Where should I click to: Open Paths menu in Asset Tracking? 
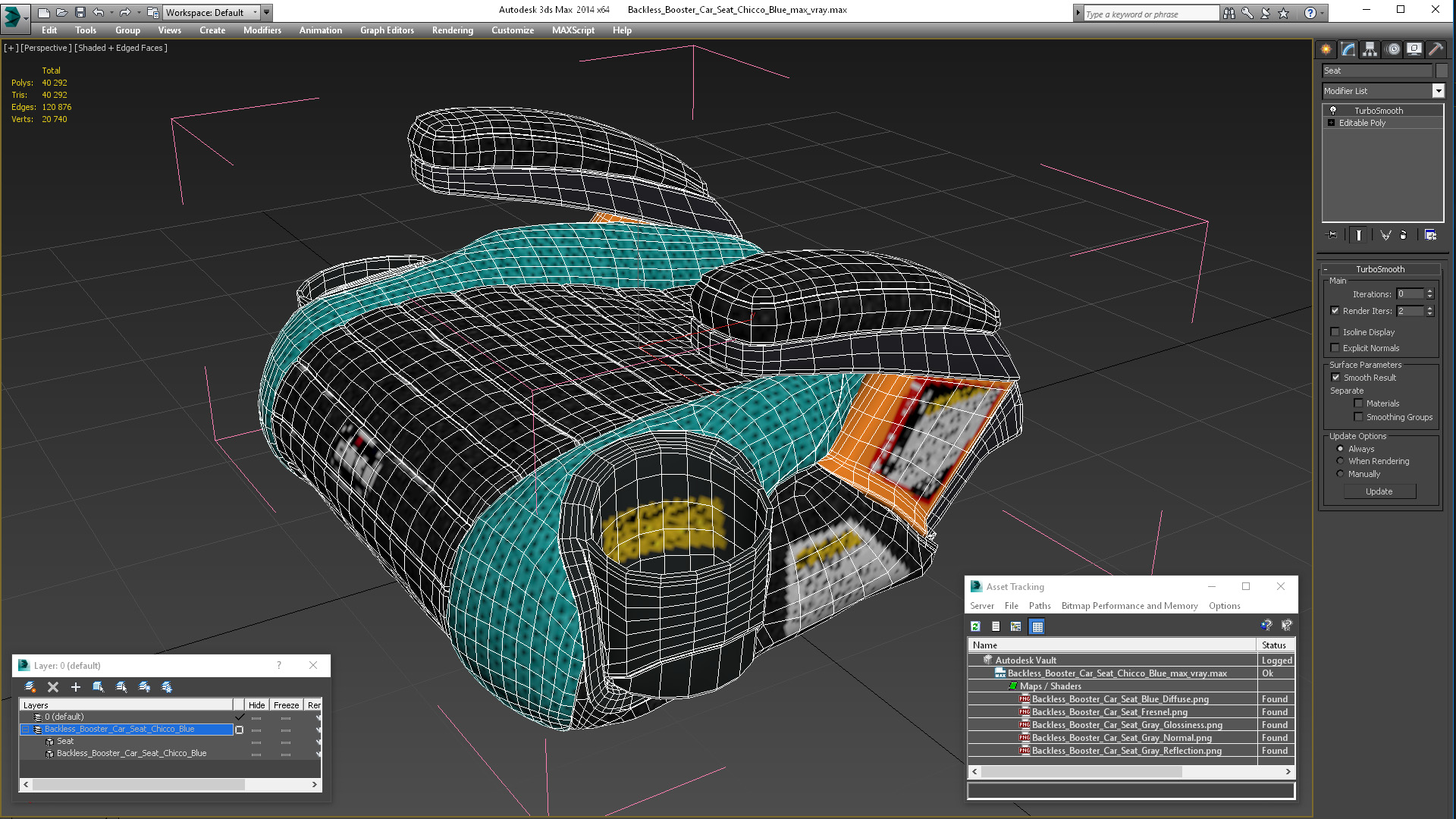1040,606
